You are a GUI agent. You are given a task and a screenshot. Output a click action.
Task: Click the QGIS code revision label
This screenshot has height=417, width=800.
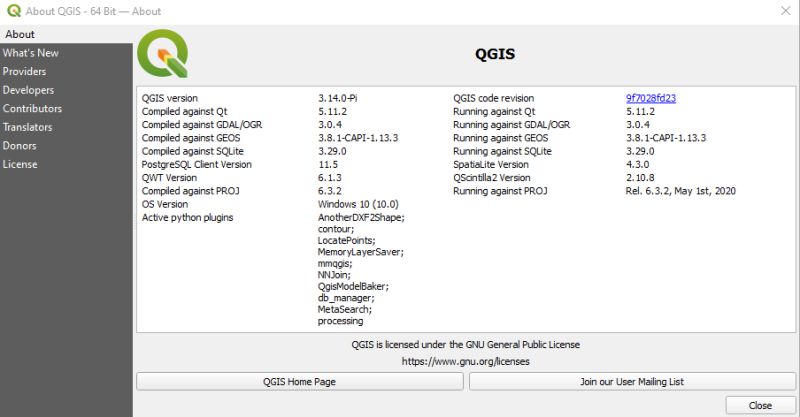pos(493,98)
